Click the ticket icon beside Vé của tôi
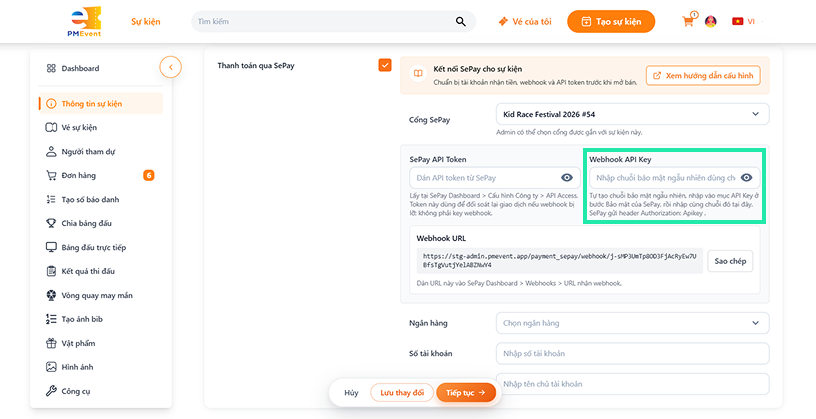Viewport: 816px width, 419px height. (503, 22)
